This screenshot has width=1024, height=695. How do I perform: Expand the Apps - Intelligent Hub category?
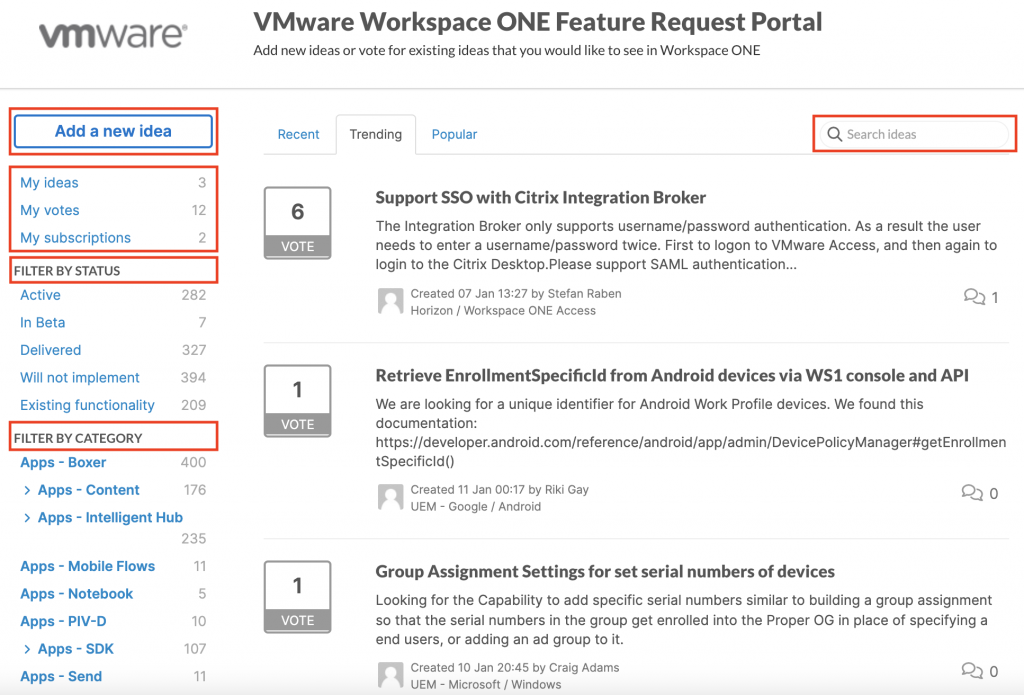pos(27,518)
